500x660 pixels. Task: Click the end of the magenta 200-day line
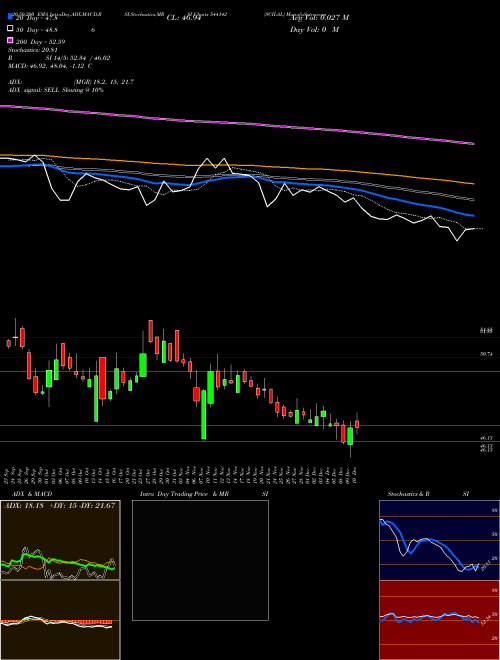(x=473, y=144)
